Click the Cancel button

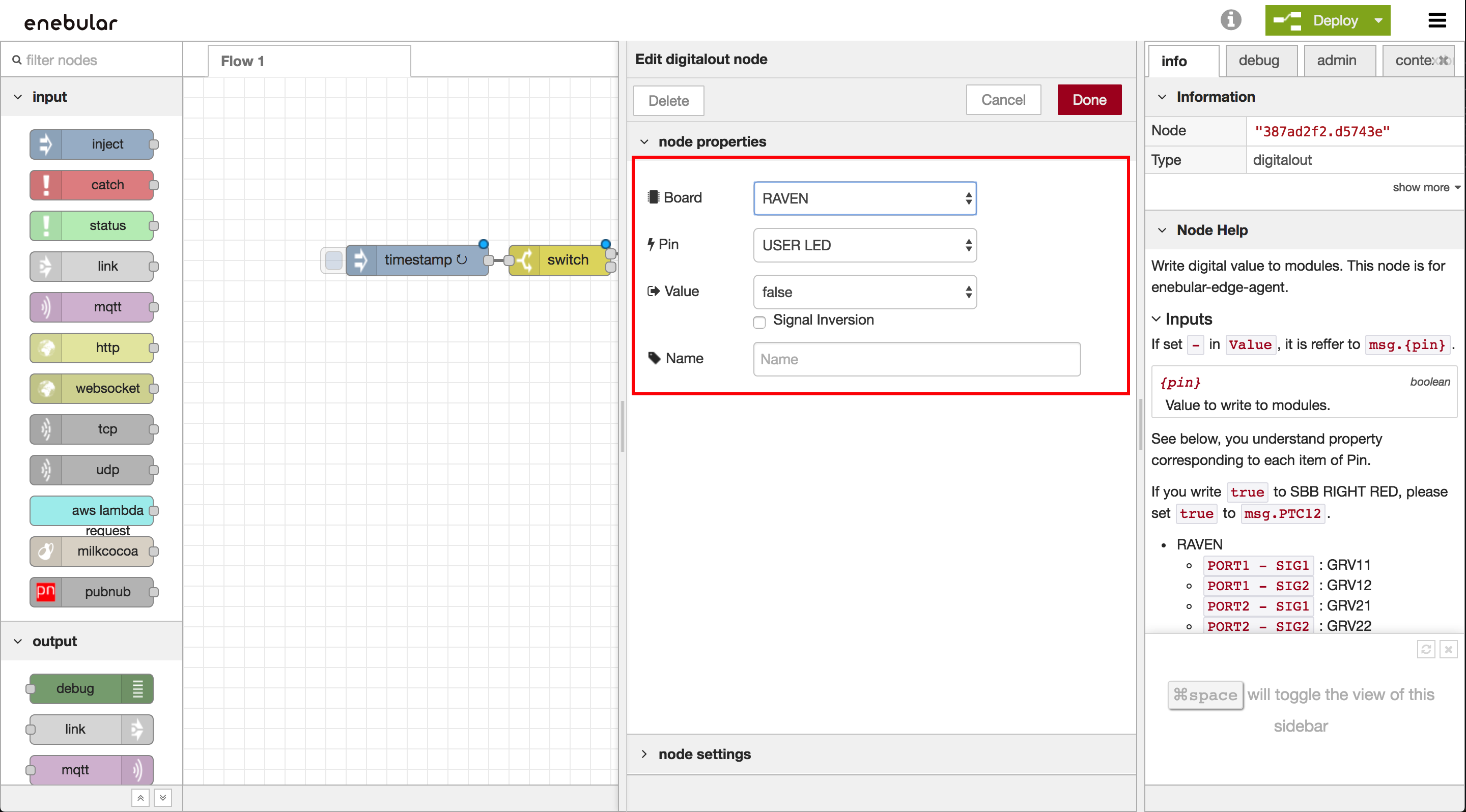pyautogui.click(x=1003, y=100)
